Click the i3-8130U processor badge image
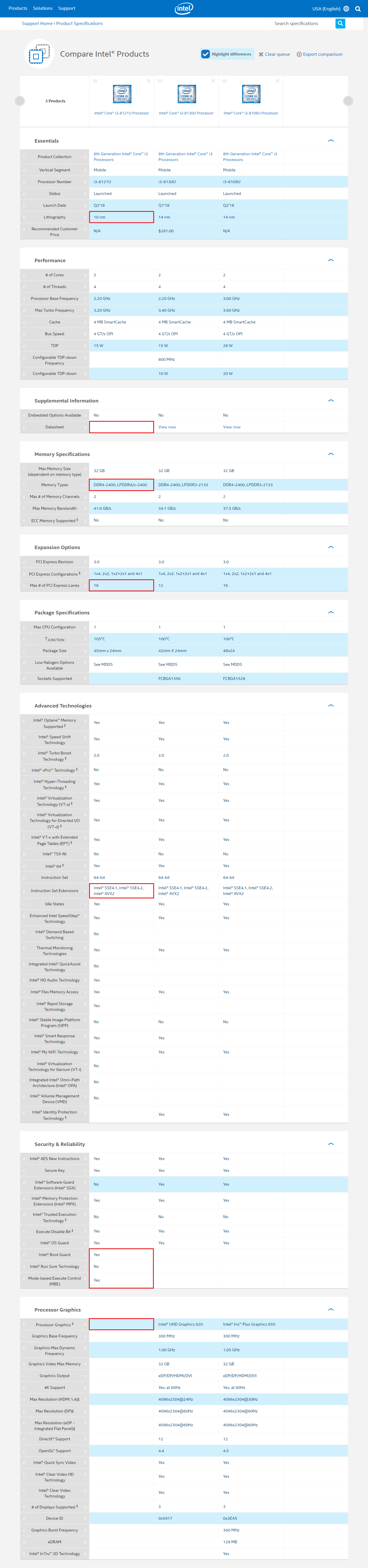368x1568 pixels. (186, 94)
